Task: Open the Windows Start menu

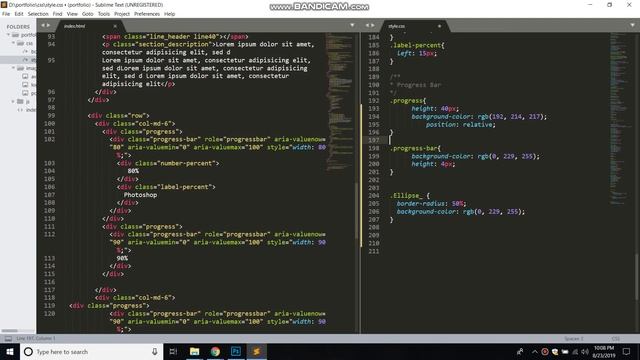Action: coord(10,351)
